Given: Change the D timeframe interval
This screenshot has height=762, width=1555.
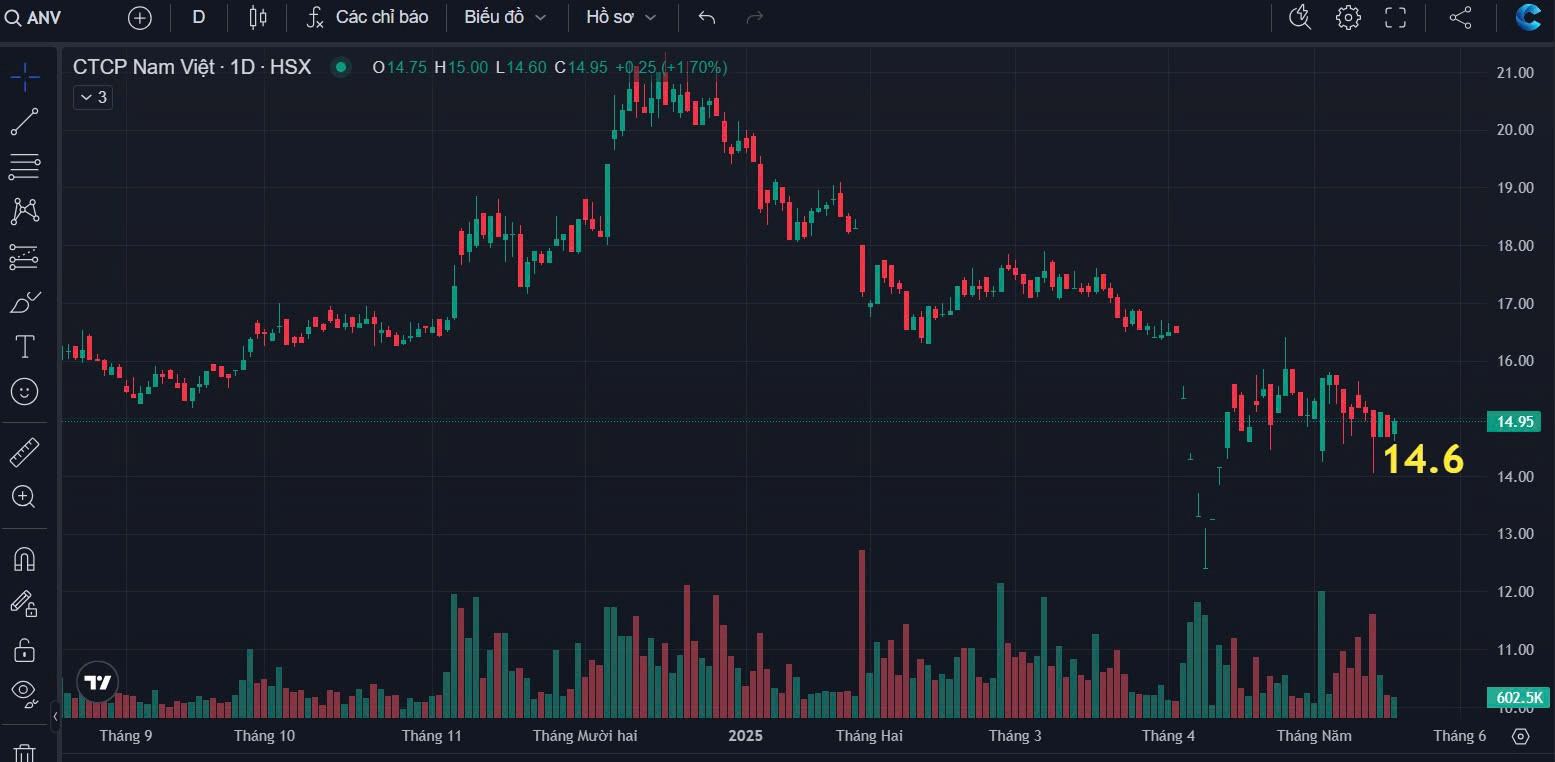Looking at the screenshot, I should coord(199,17).
